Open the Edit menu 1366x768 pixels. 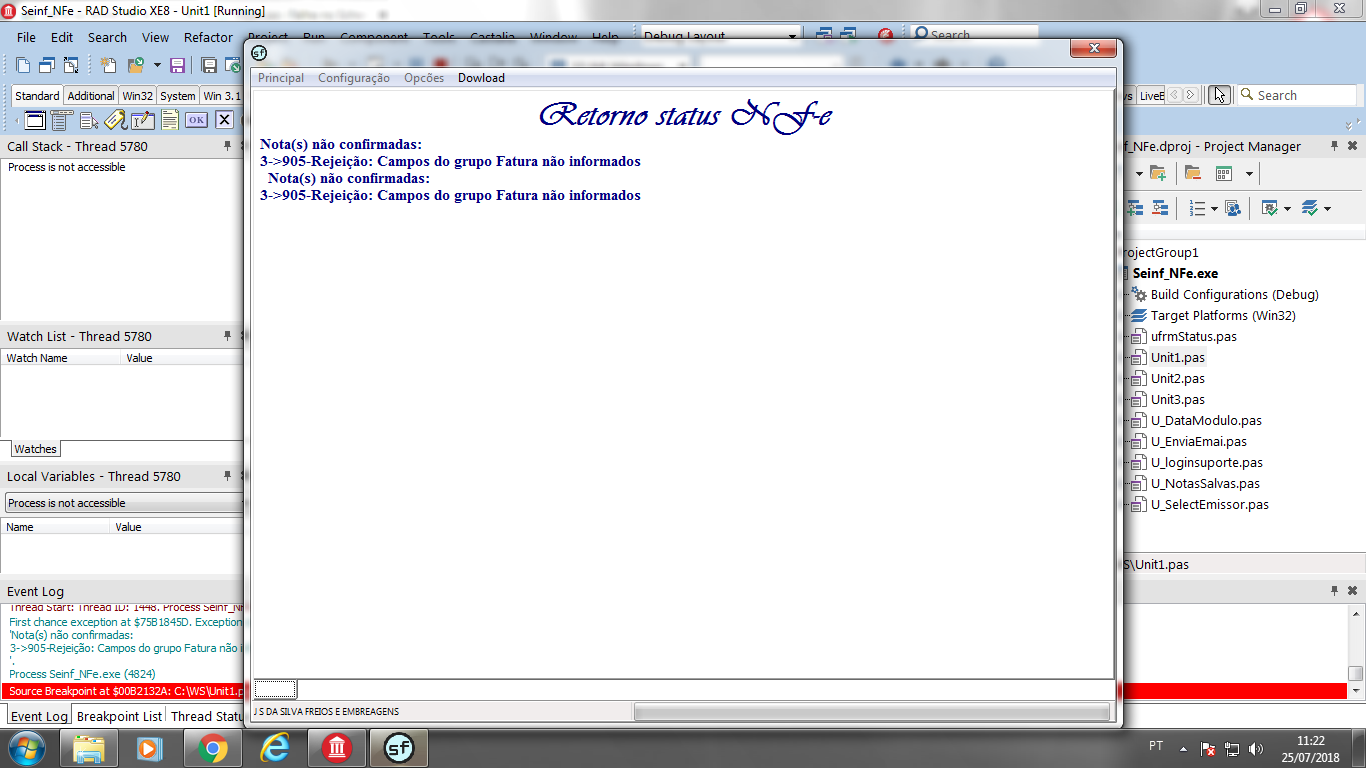point(62,37)
